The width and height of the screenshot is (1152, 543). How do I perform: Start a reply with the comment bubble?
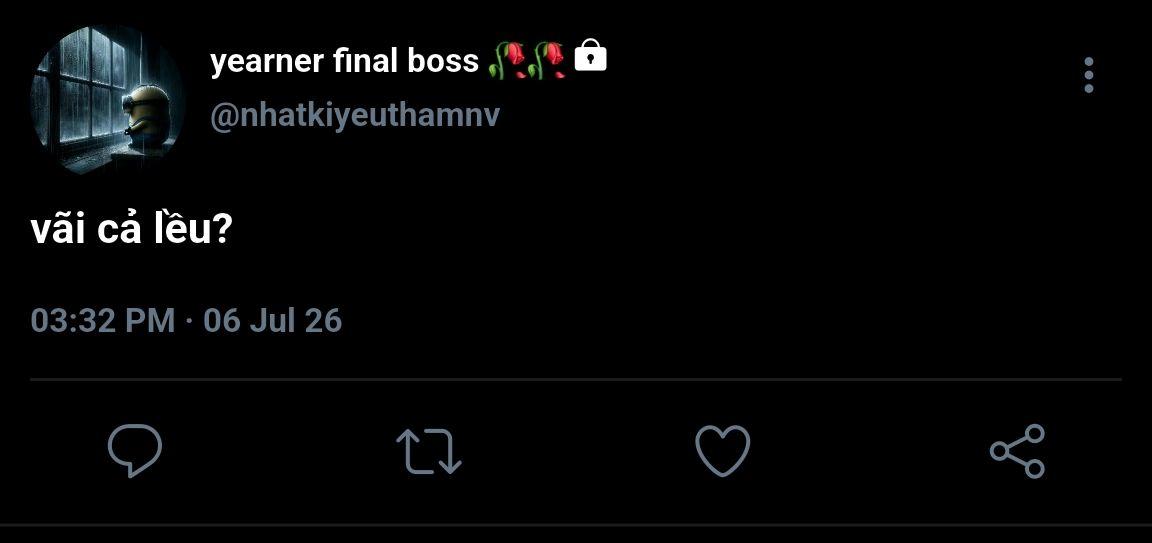(135, 450)
